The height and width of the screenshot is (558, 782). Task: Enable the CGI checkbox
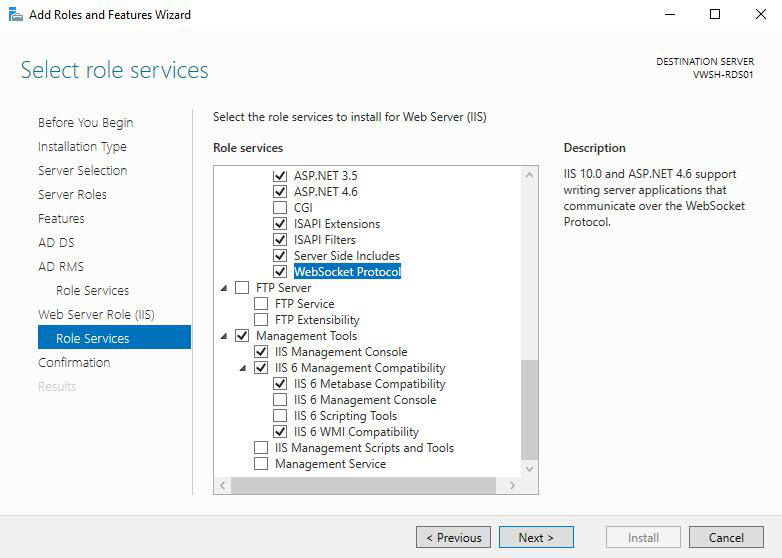pos(280,207)
